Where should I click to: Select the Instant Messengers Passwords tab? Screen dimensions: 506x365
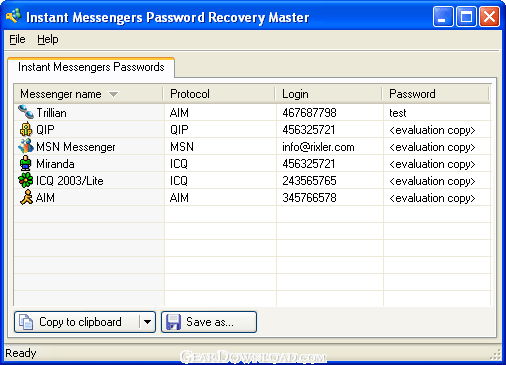pos(91,67)
